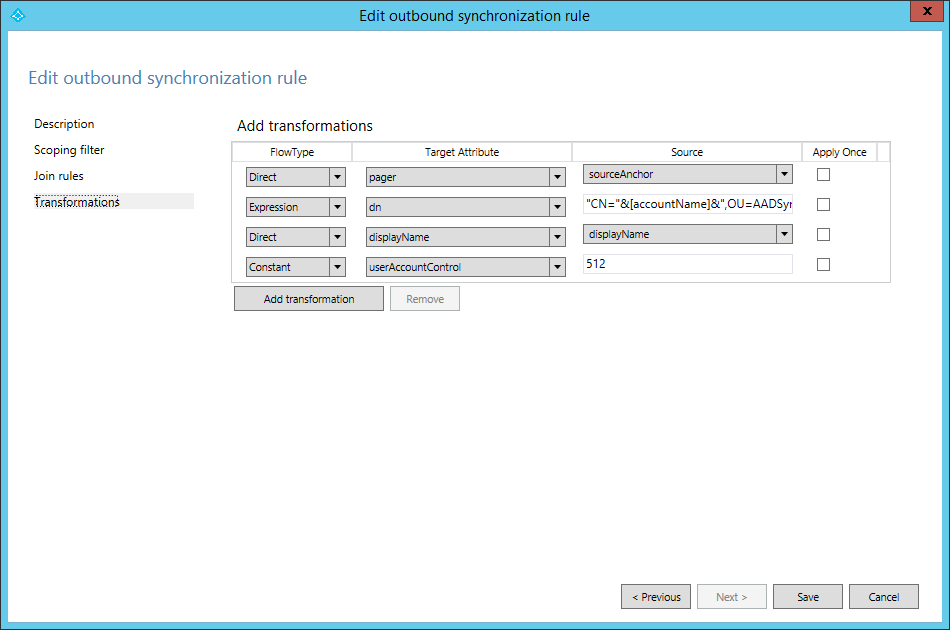Open the Join rules page
Screen dimensions: 950x630
59,176
